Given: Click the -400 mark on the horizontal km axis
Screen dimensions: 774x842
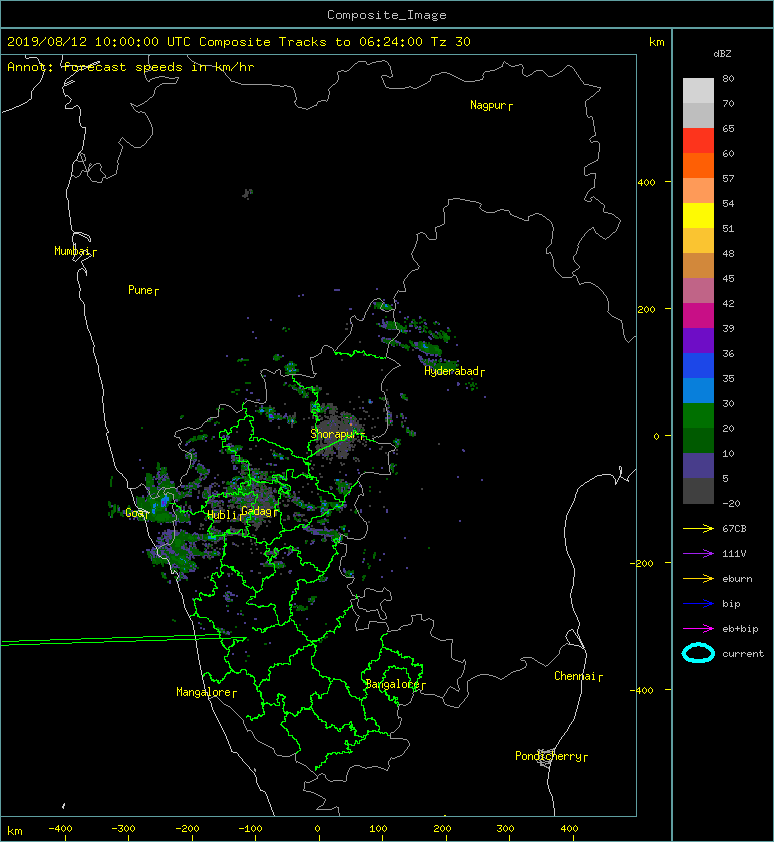Looking at the screenshot, I should coord(60,829).
